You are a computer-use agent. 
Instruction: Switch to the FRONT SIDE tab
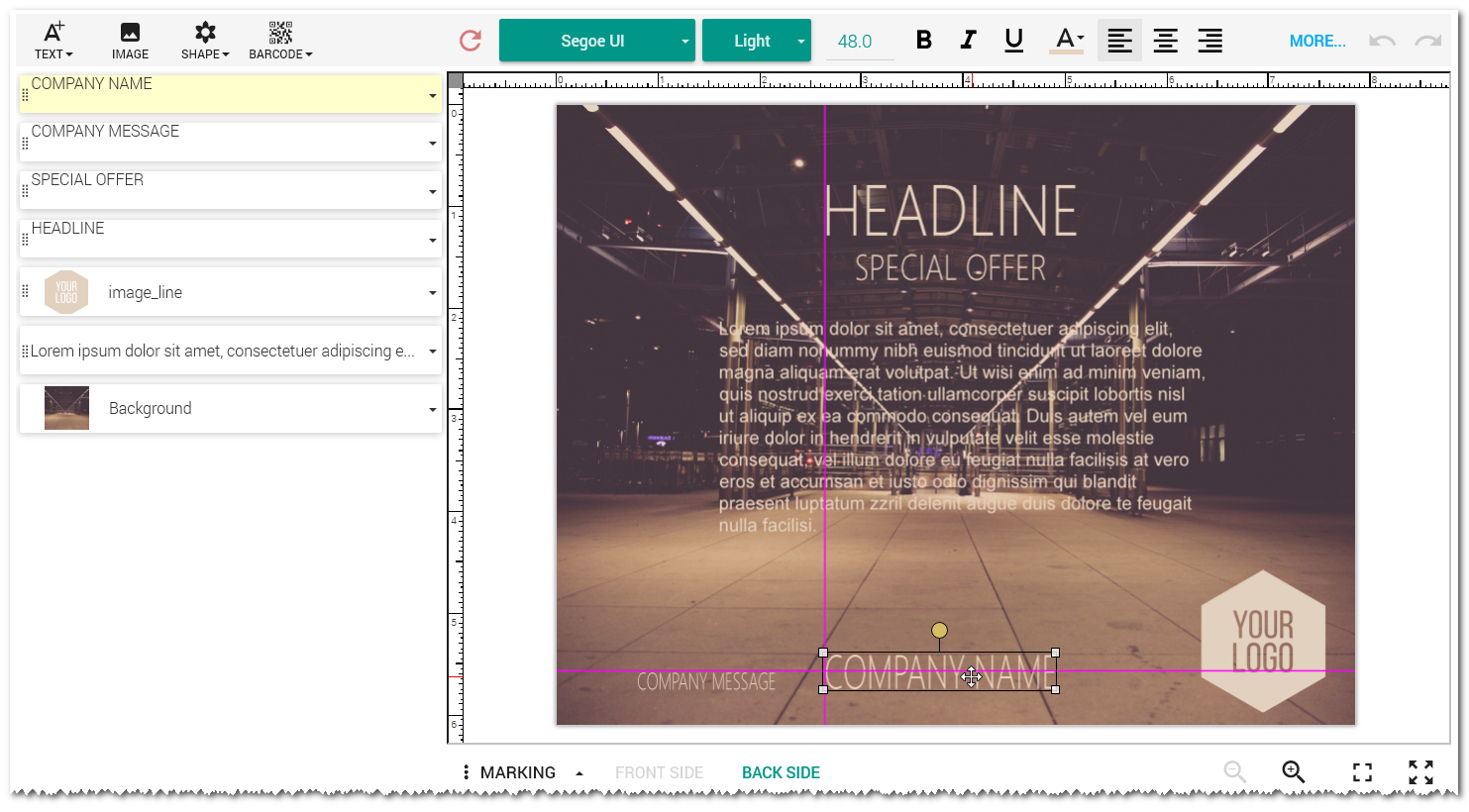659,772
